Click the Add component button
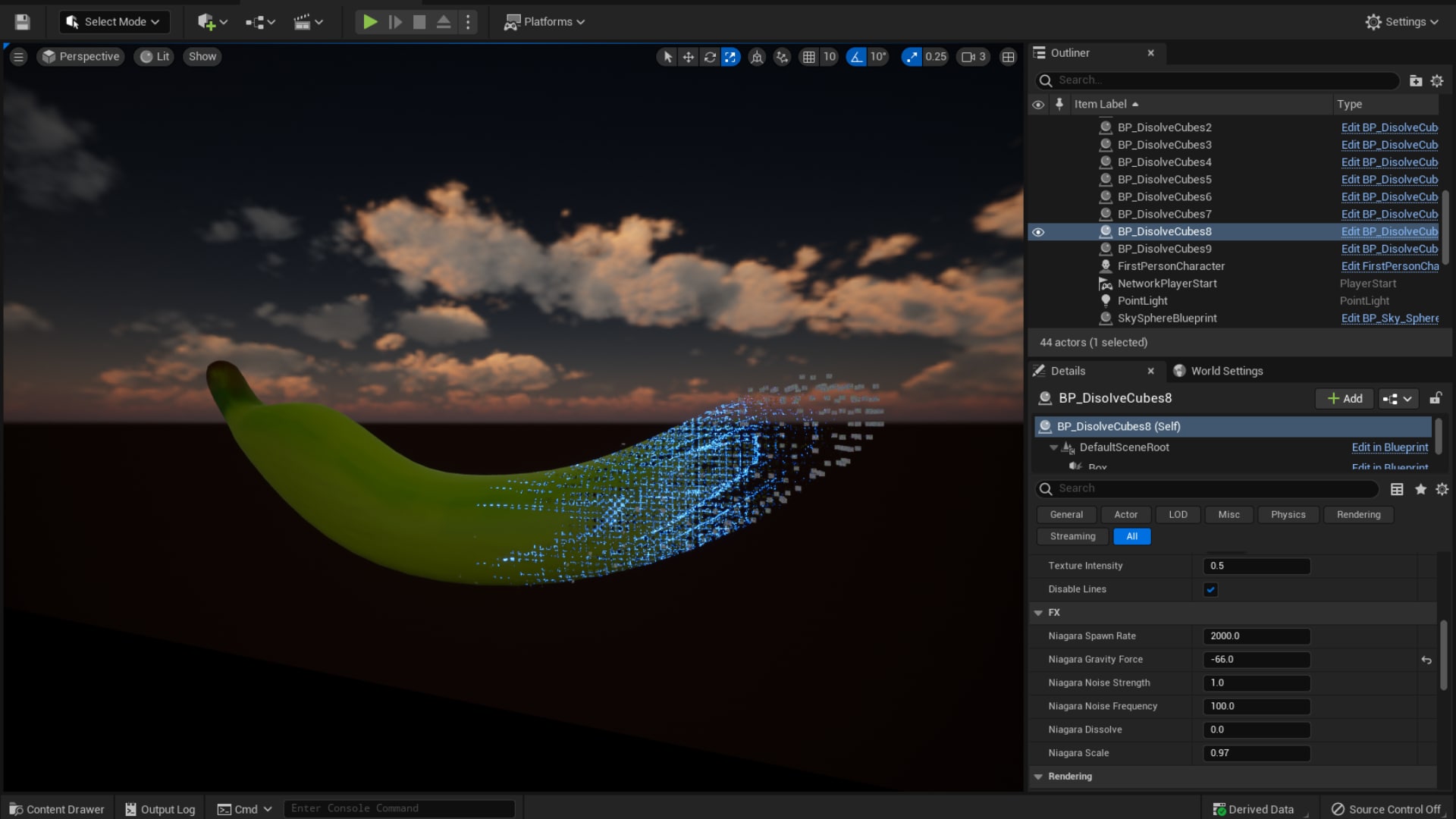The width and height of the screenshot is (1456, 819). pyautogui.click(x=1345, y=398)
